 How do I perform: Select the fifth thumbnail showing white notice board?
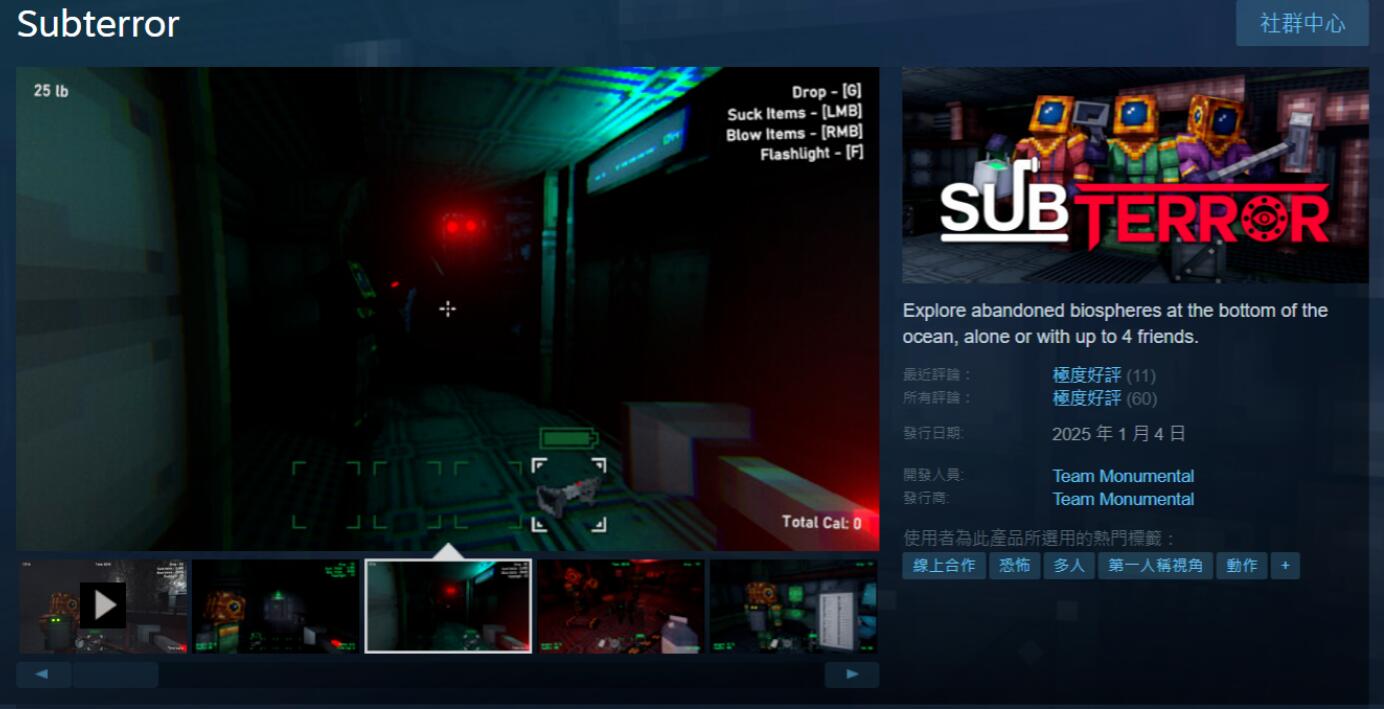point(794,606)
